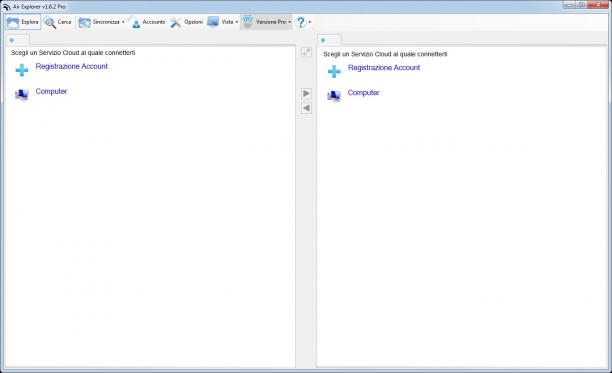Add a new tab in left pane
The width and height of the screenshot is (612, 373).
(12, 40)
